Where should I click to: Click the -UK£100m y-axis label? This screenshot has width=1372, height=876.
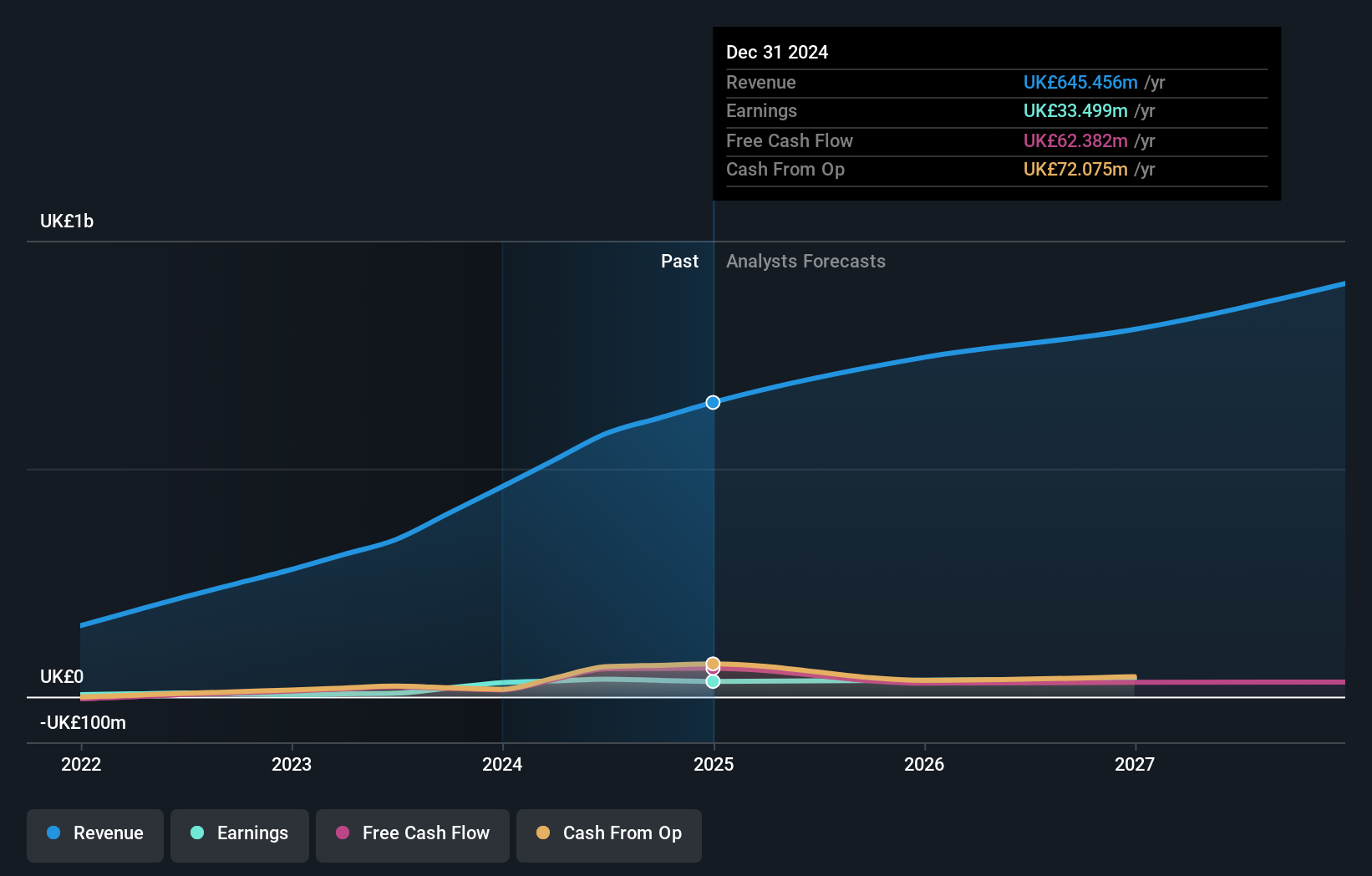click(83, 722)
